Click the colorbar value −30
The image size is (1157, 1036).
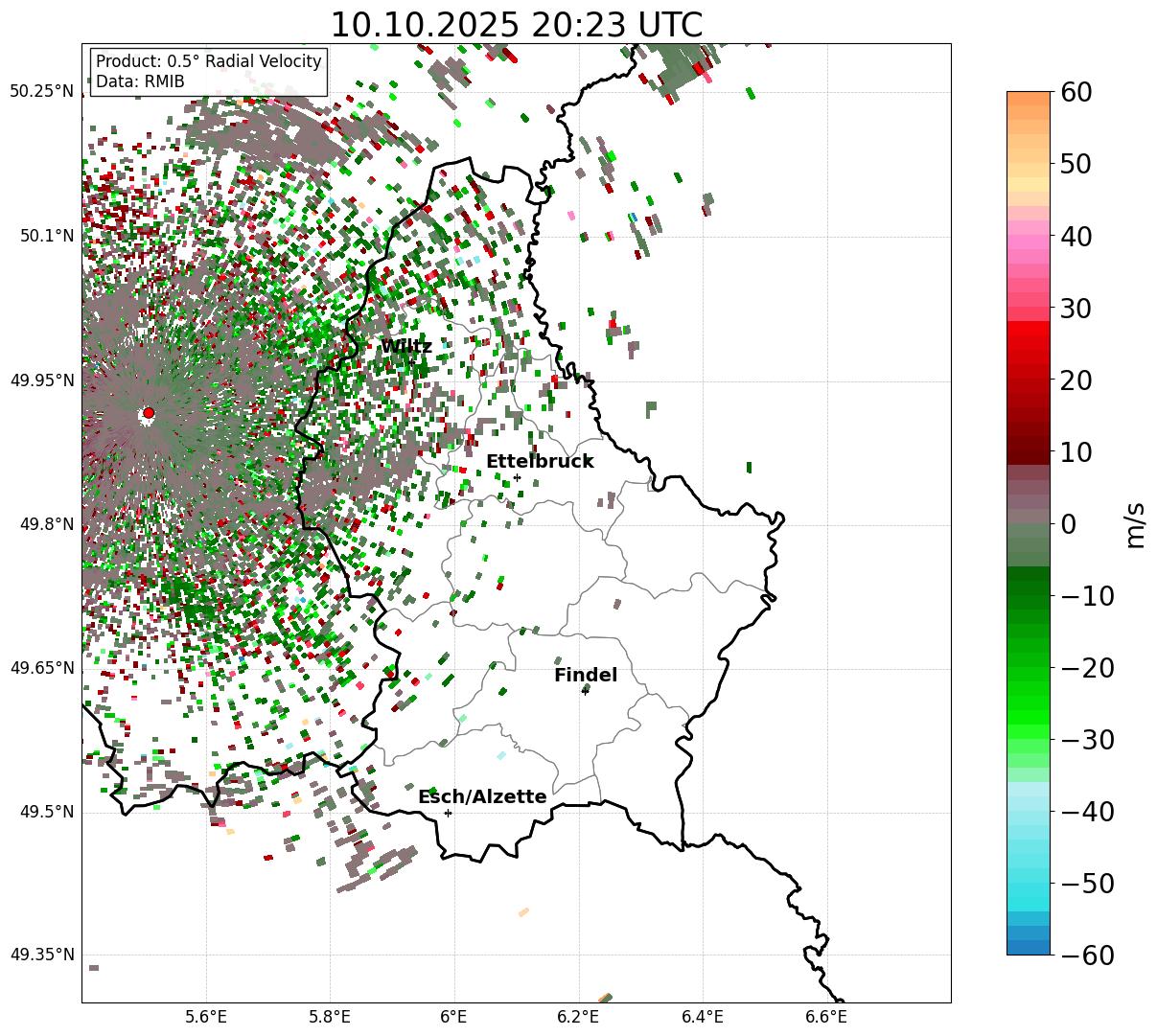(x=1087, y=739)
